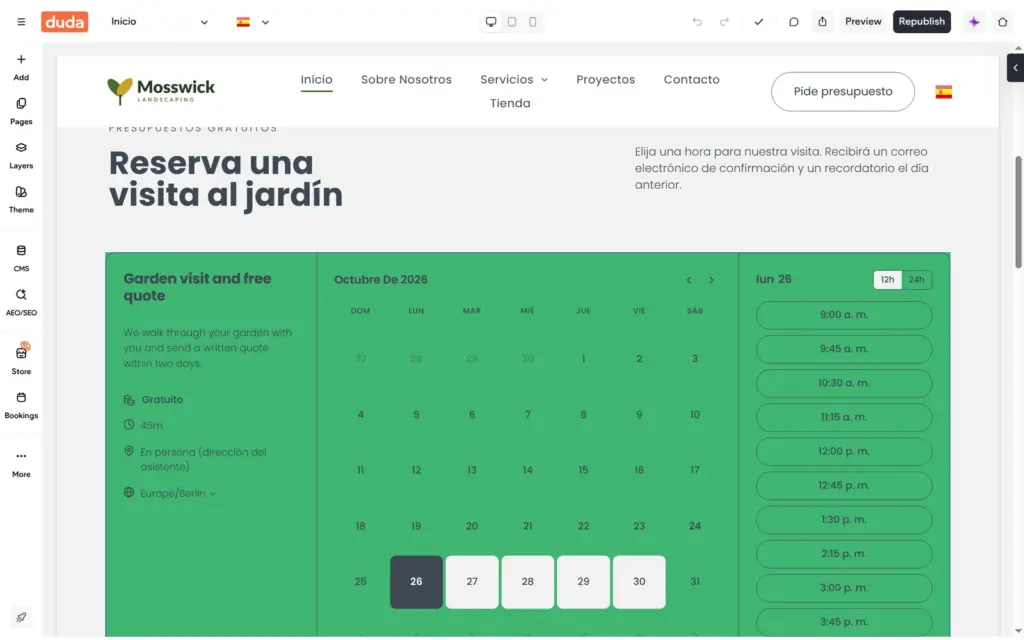Open the Pages panel
Screen dimensions: 1024x640
click(x=21, y=112)
